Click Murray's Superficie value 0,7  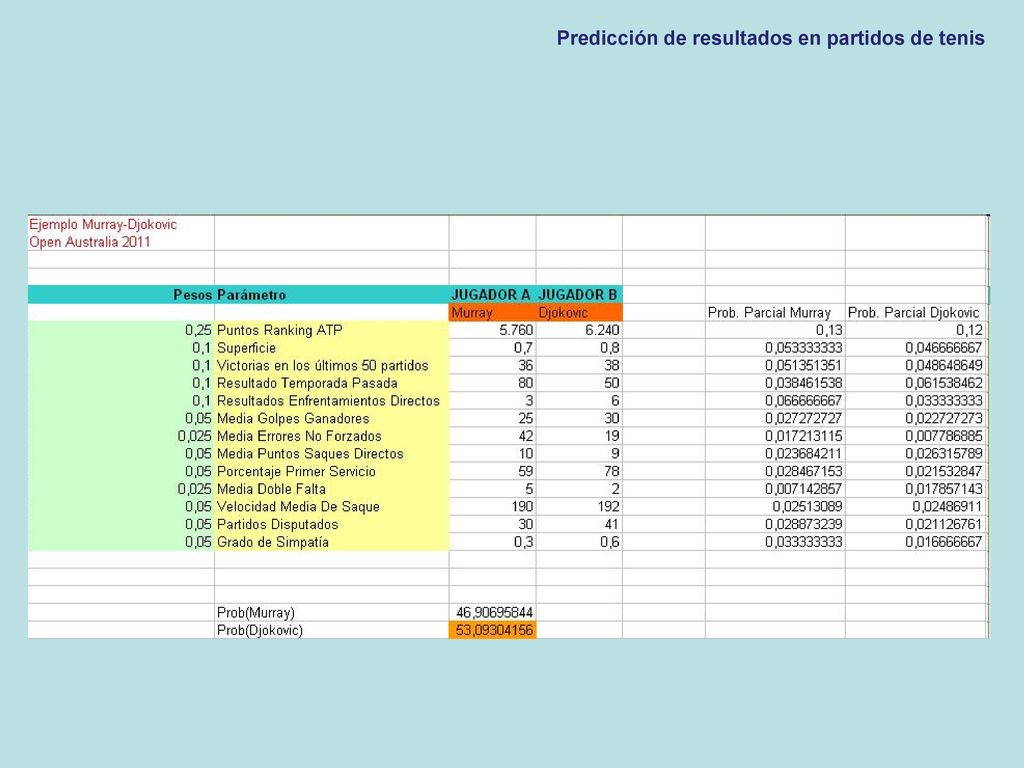(x=524, y=347)
